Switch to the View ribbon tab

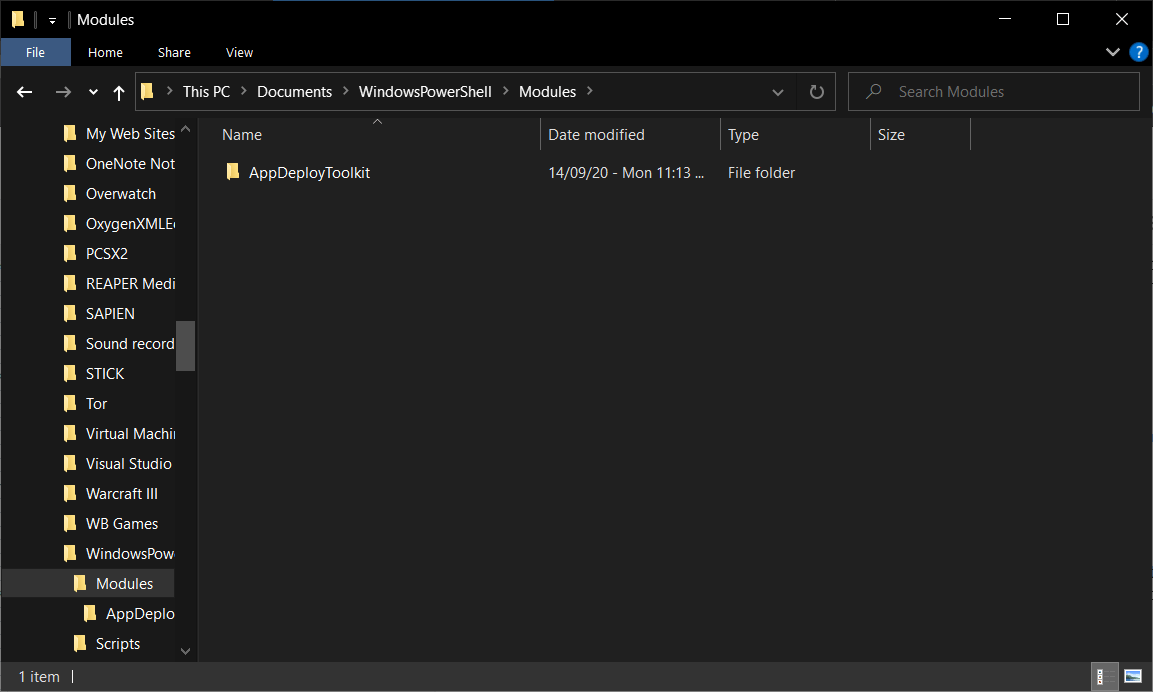[x=239, y=52]
